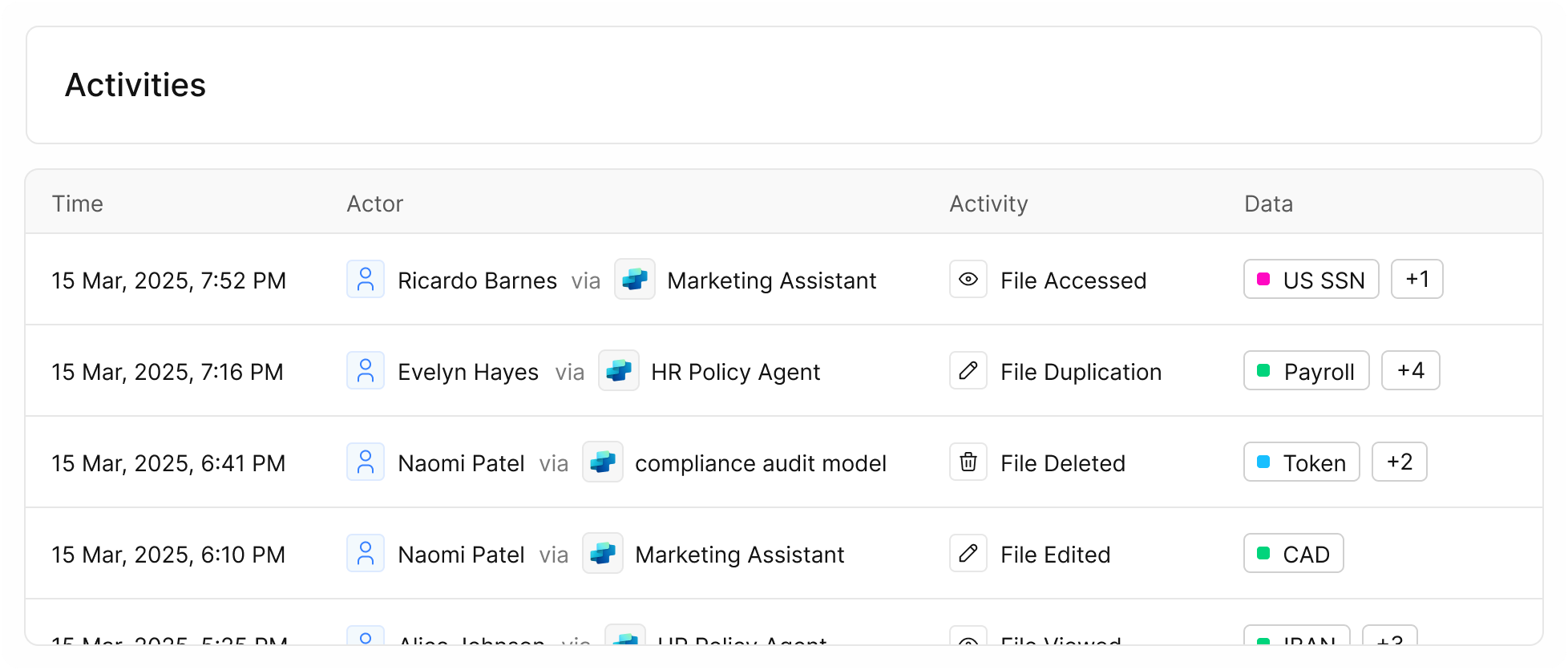This screenshot has width=1568, height=670.
Task: Select the Activity column header
Action: point(988,204)
